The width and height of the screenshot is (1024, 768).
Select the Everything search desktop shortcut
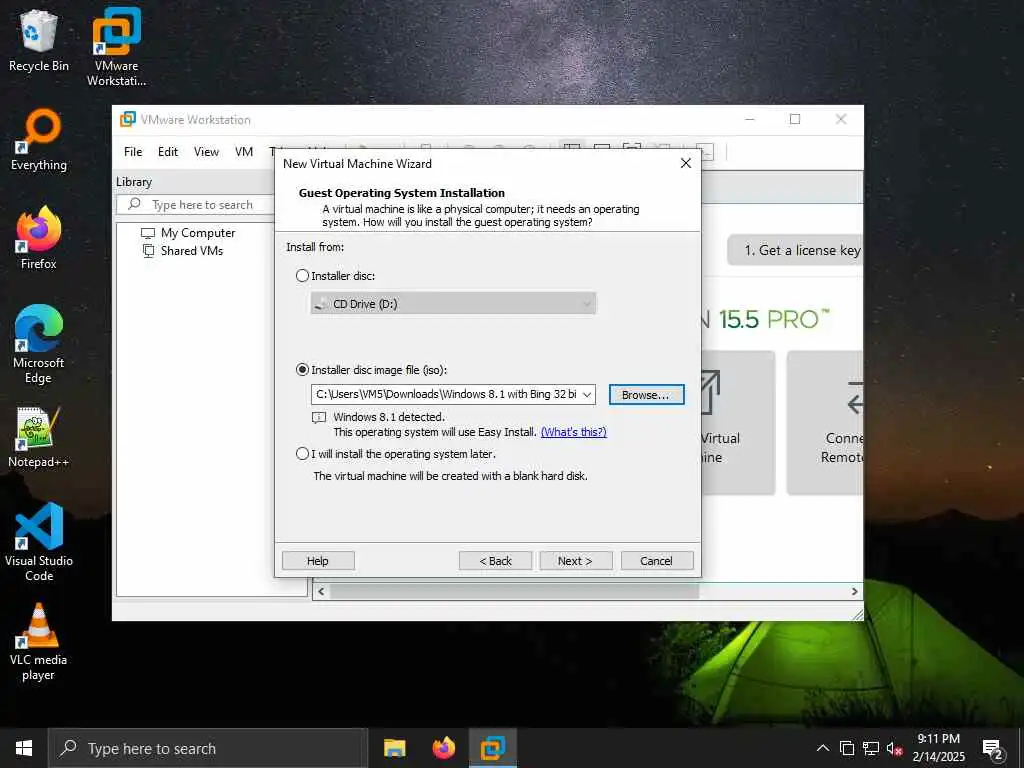39,140
